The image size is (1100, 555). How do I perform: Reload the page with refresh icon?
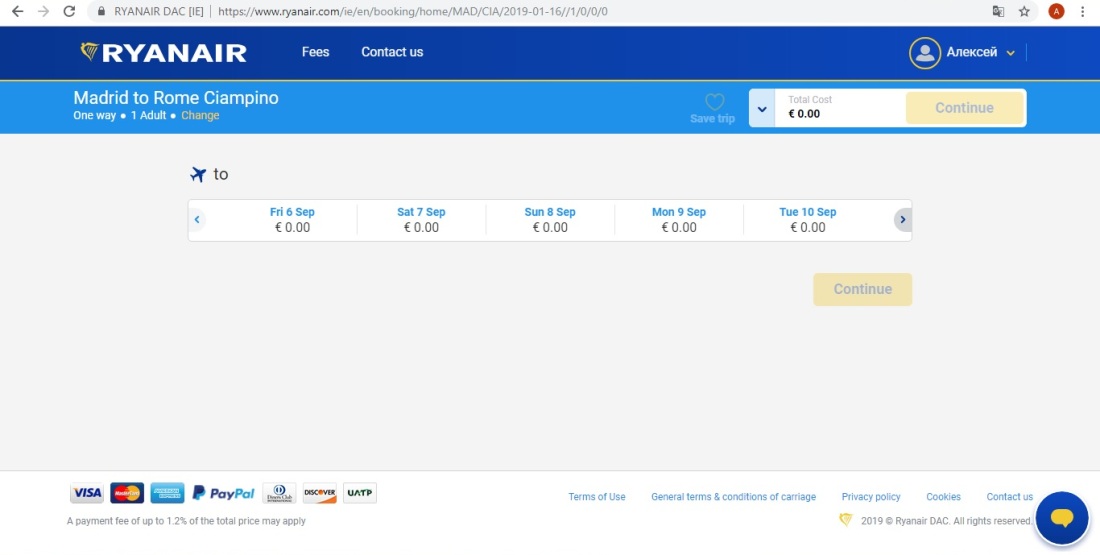[x=69, y=11]
